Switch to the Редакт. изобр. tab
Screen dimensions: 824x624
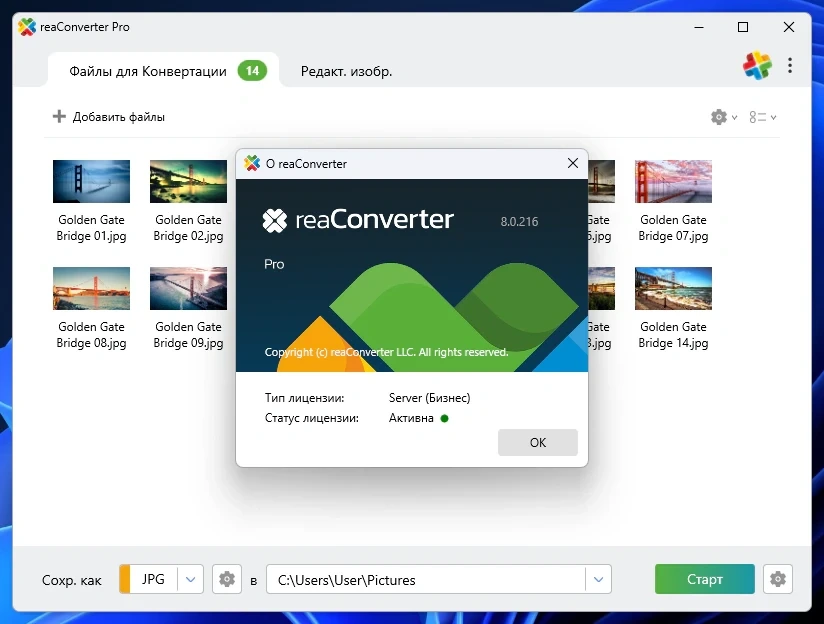(x=346, y=71)
